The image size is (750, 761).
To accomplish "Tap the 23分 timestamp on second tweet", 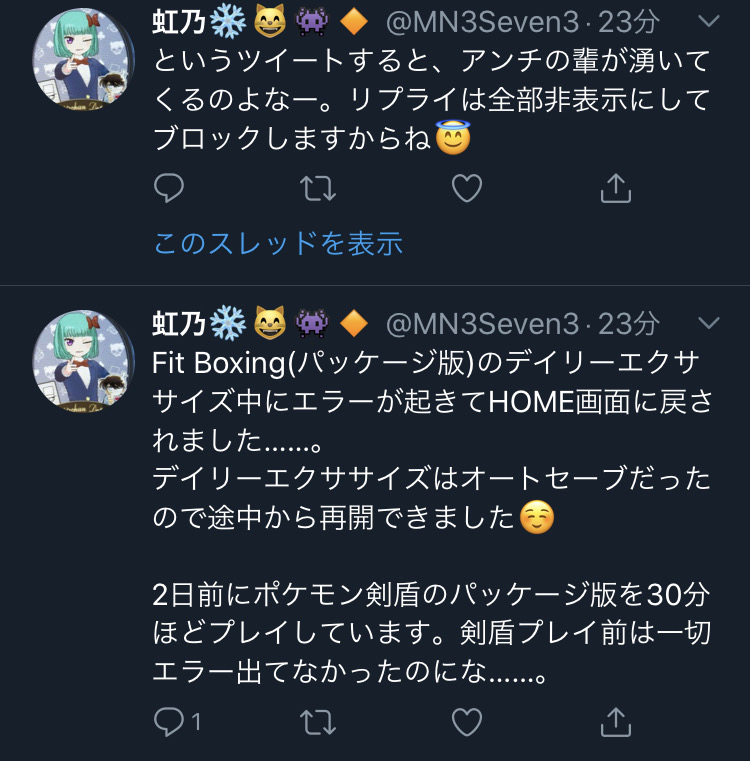I will (629, 324).
